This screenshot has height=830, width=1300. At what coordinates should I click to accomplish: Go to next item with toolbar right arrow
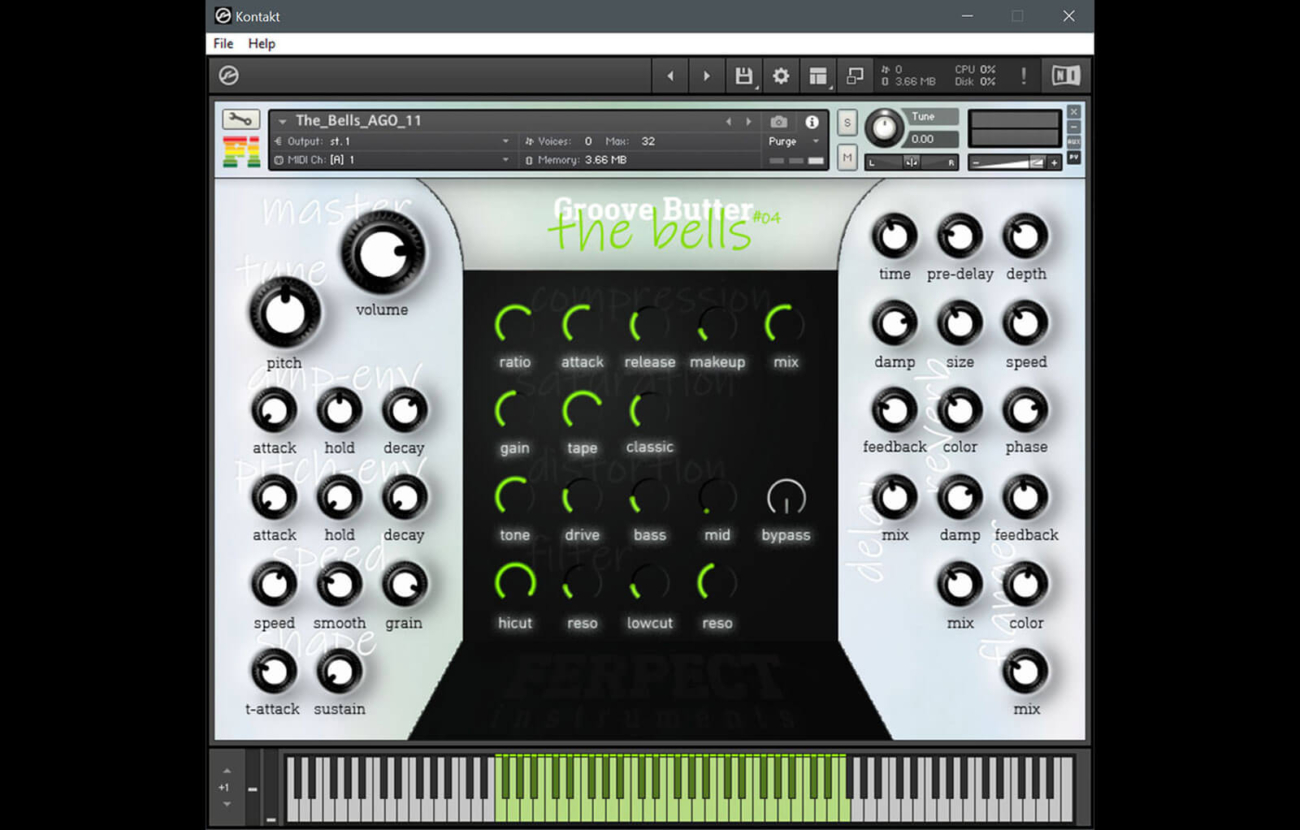(706, 76)
